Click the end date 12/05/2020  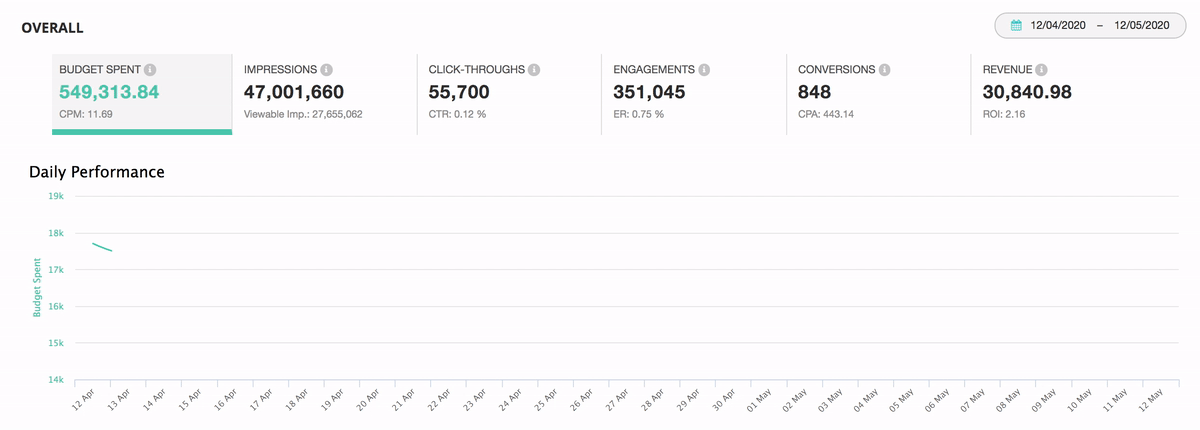click(x=1141, y=26)
